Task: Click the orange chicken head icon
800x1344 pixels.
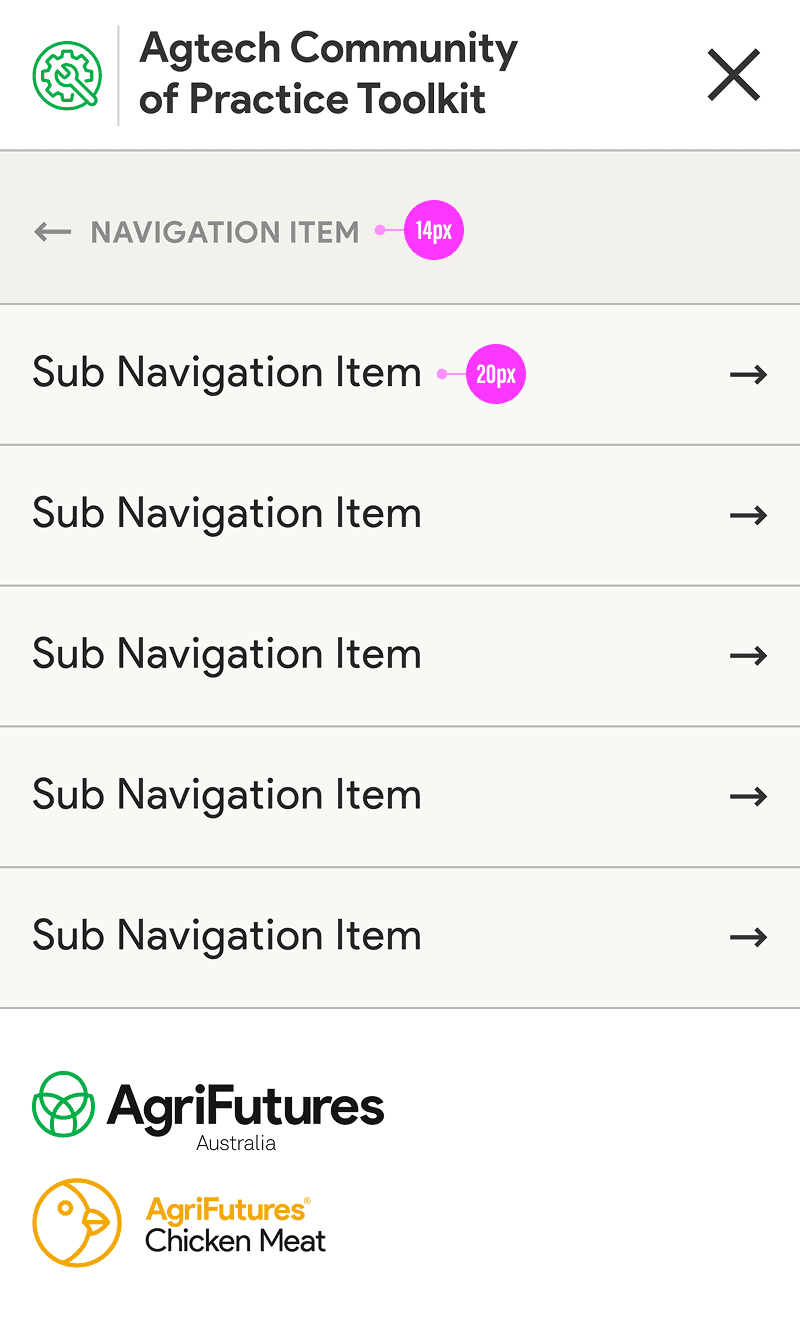Action: click(77, 1222)
